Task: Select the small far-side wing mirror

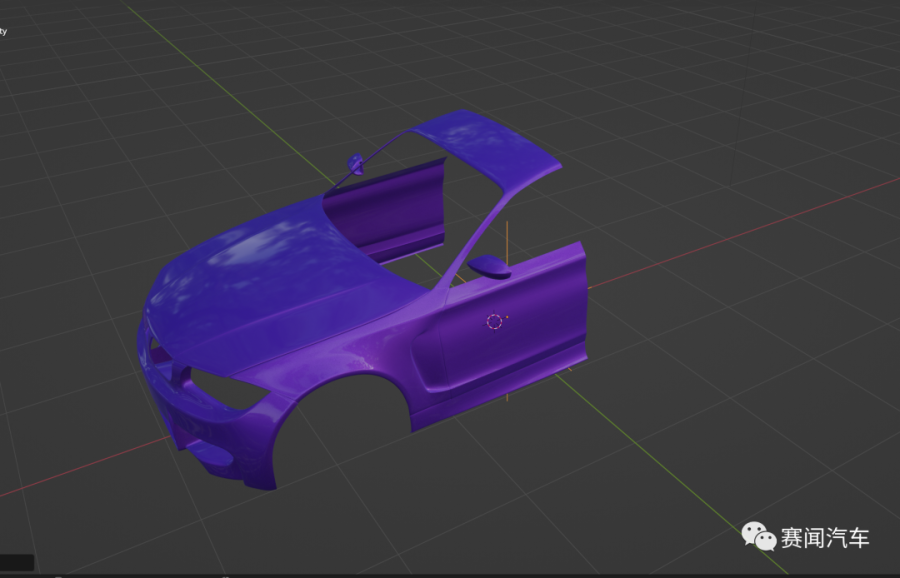Action: (354, 163)
